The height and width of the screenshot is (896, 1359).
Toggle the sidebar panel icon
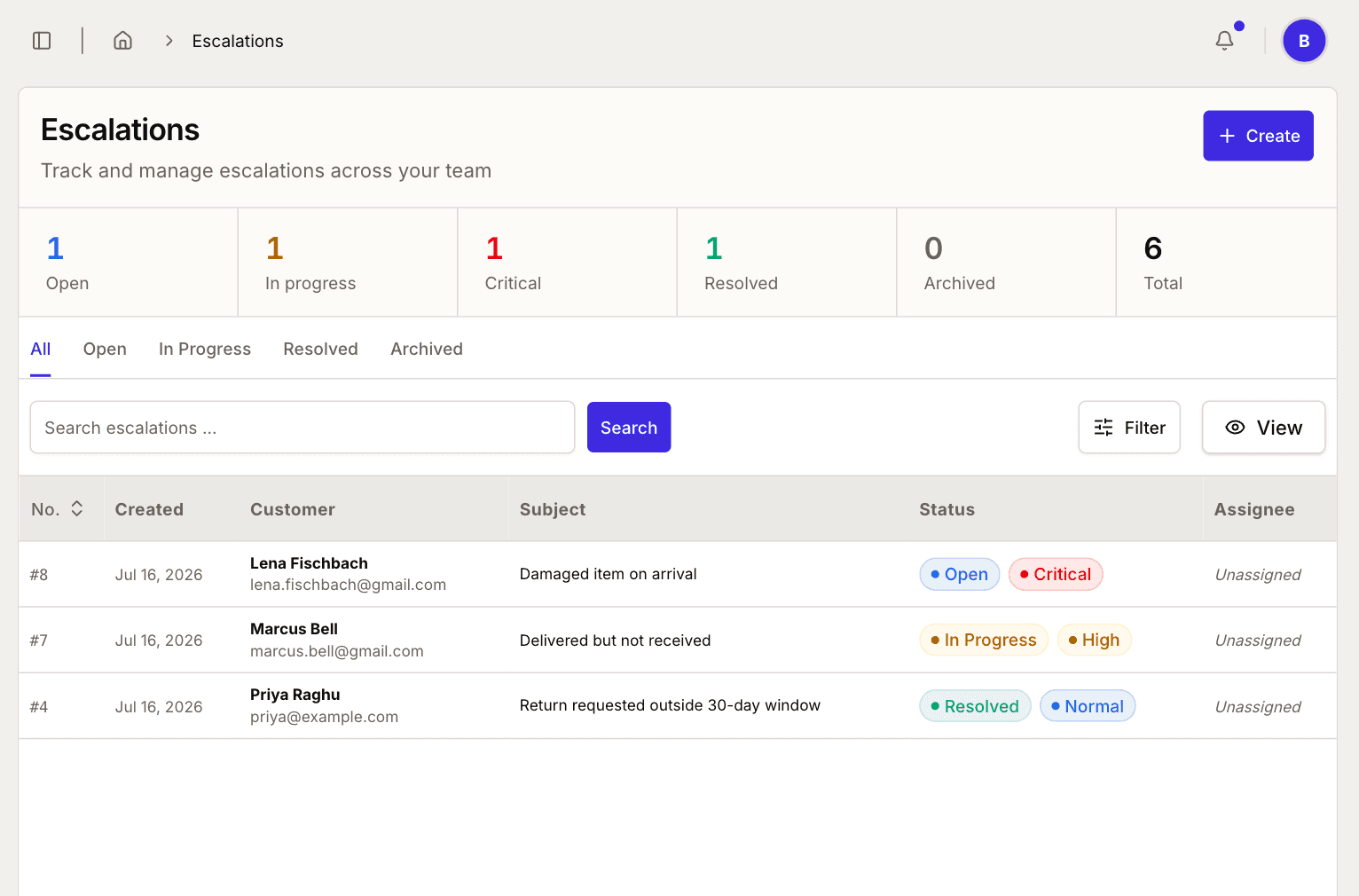(42, 41)
